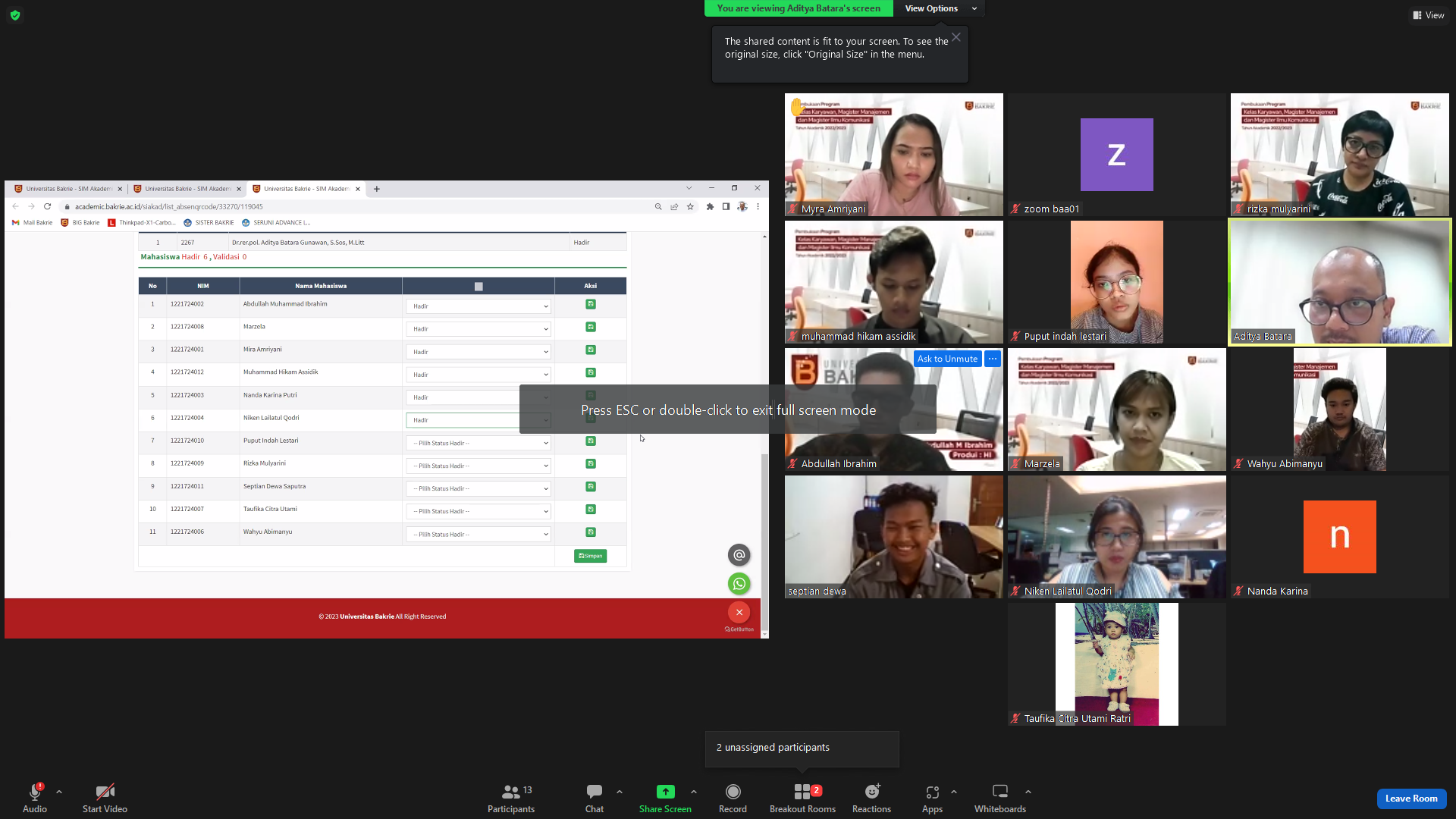
Task: Open the SERUNI ADVANCE bookmark
Action: [276, 223]
